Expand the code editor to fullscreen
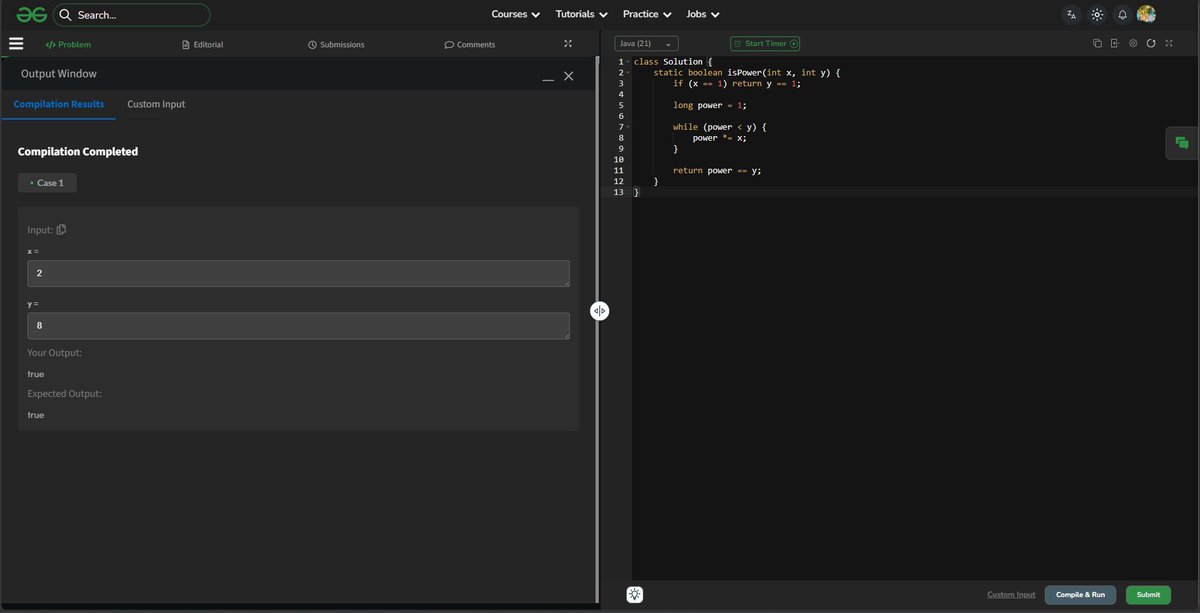 [x=1168, y=43]
